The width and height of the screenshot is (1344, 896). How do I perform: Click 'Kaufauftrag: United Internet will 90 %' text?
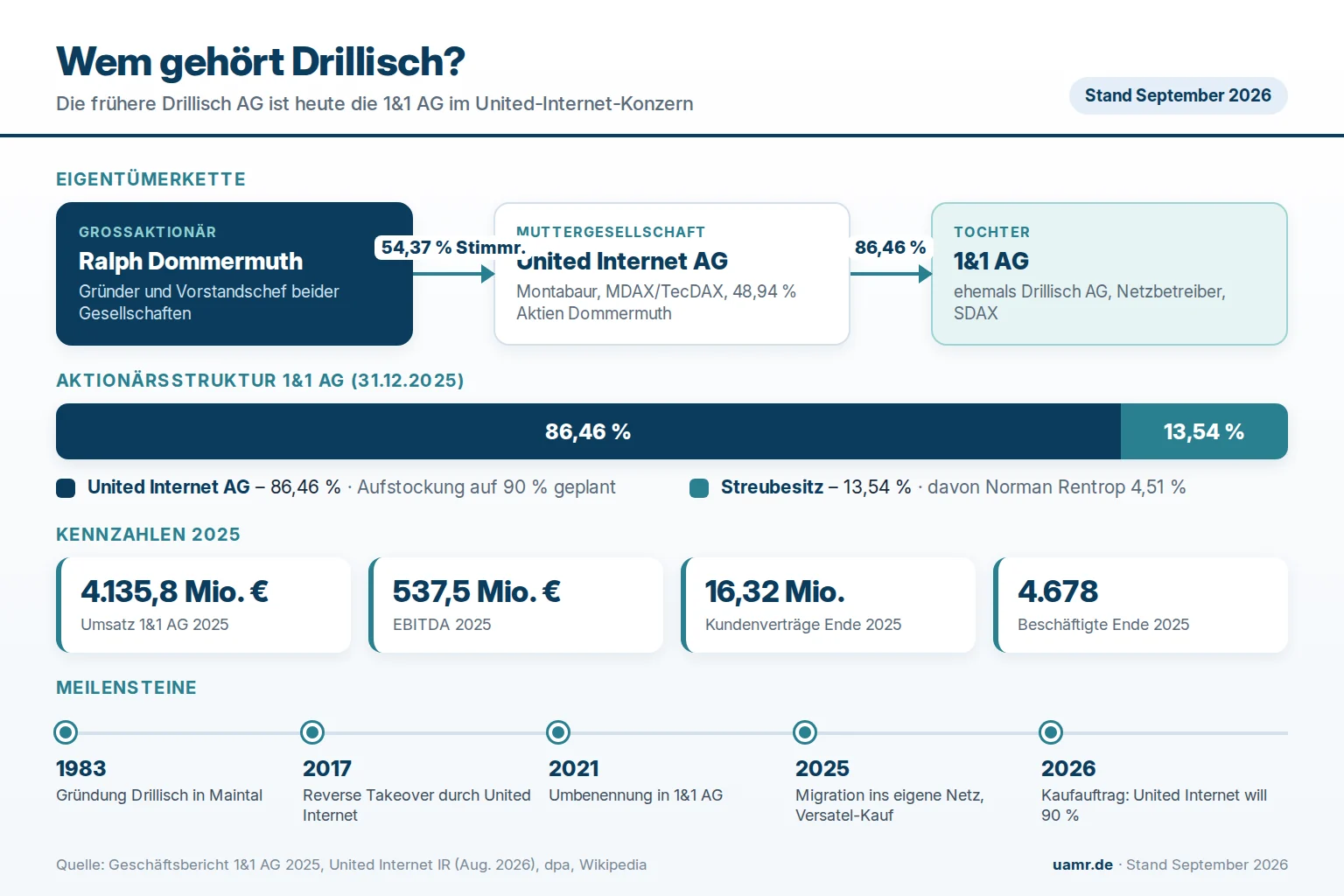click(1154, 805)
